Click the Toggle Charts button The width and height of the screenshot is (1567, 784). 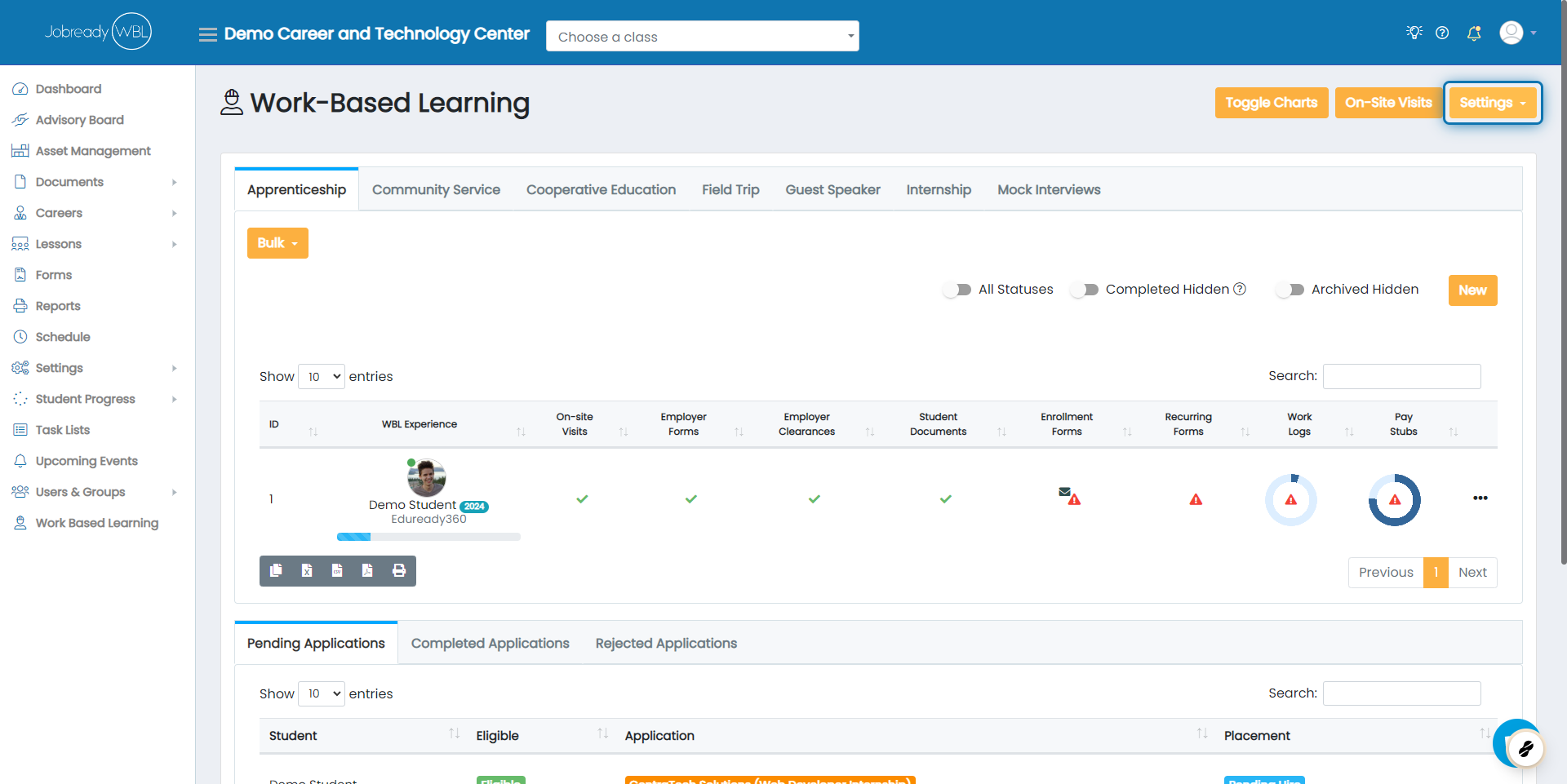coord(1272,103)
